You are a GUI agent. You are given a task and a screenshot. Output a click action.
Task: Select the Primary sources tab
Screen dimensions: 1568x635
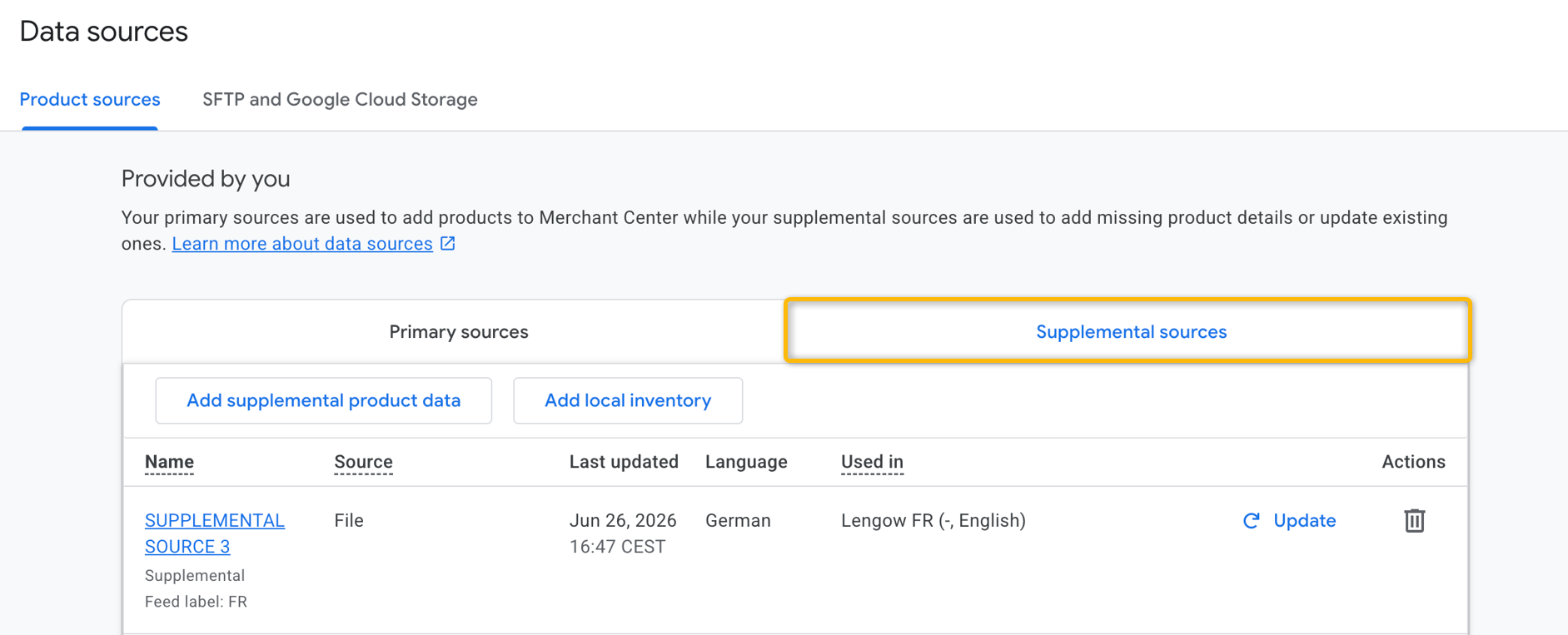(x=458, y=331)
